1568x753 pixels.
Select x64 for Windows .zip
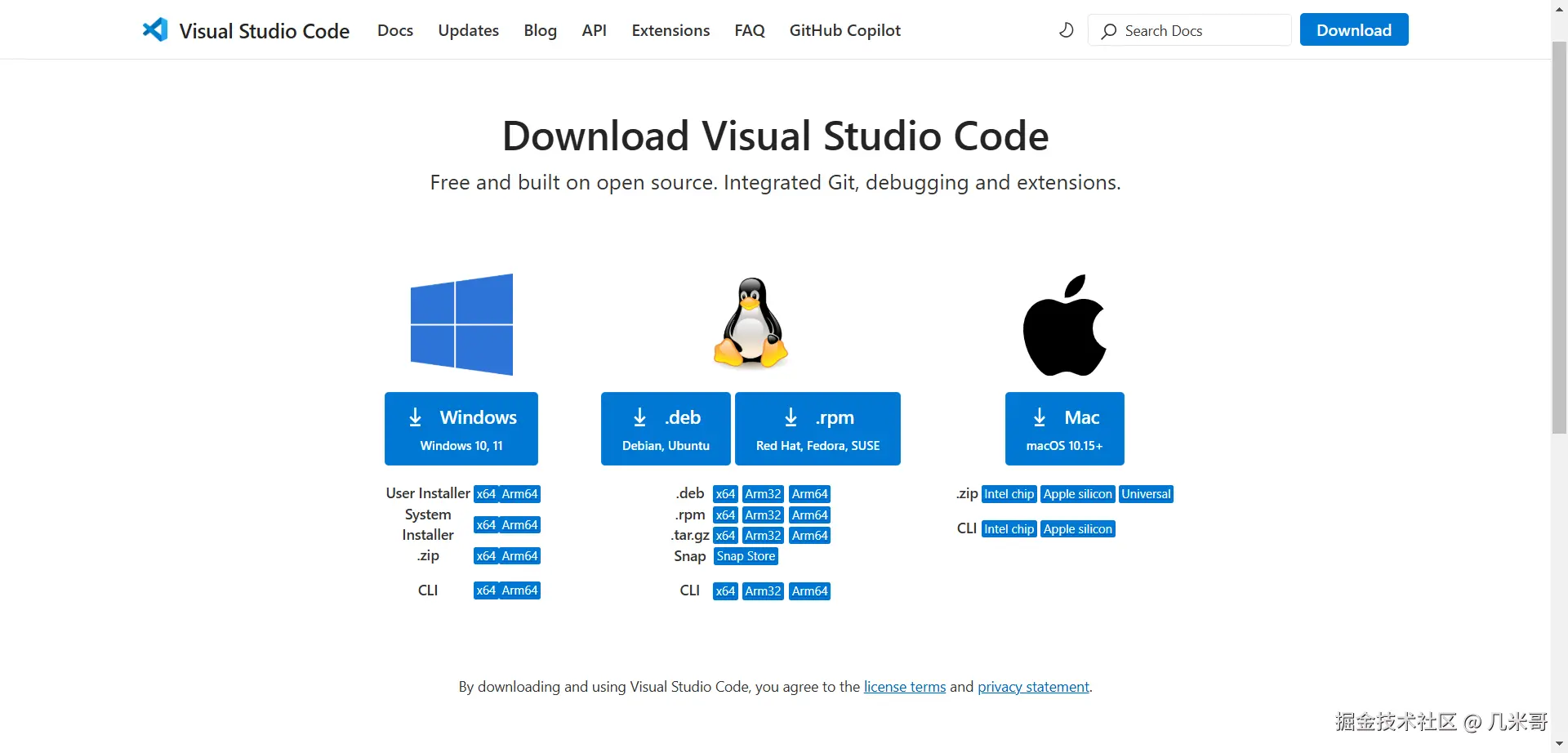pos(486,556)
